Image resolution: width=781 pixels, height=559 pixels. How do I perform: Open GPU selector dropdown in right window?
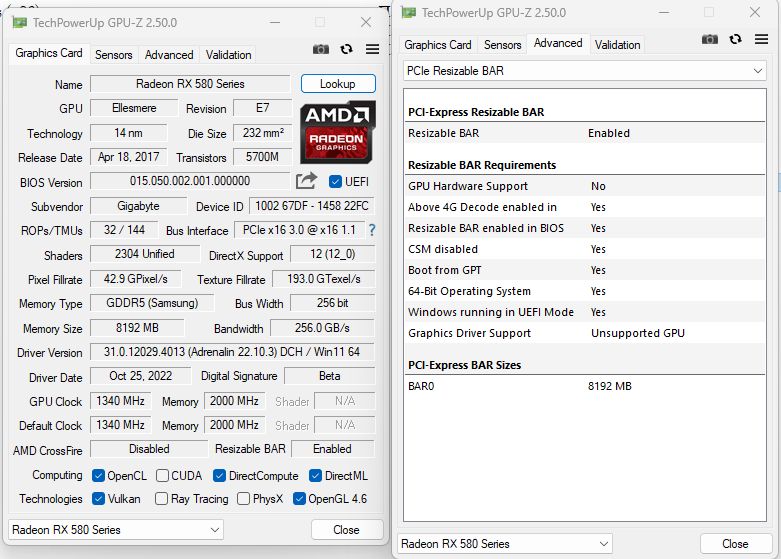click(x=505, y=544)
